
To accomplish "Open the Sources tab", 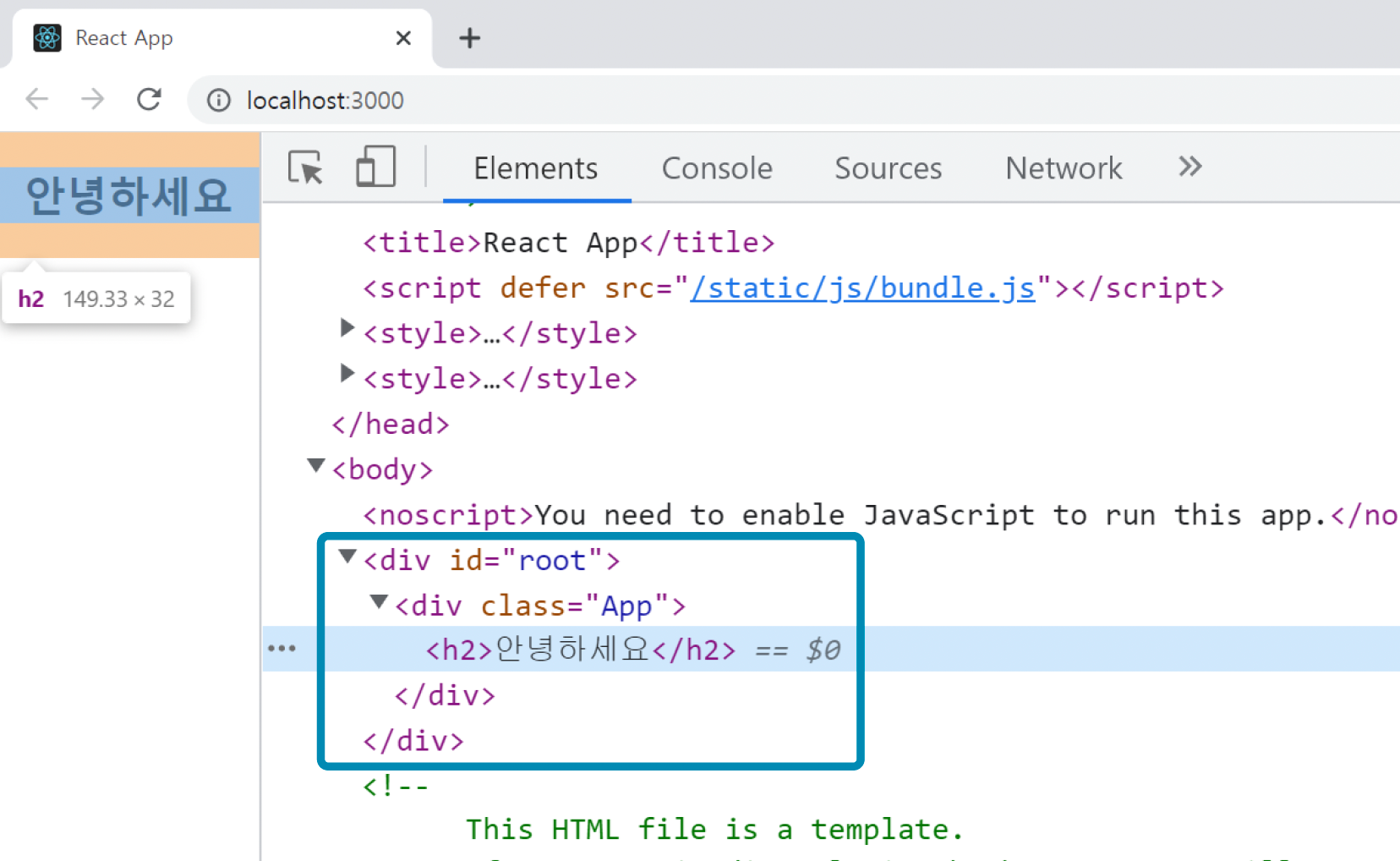I will [889, 168].
